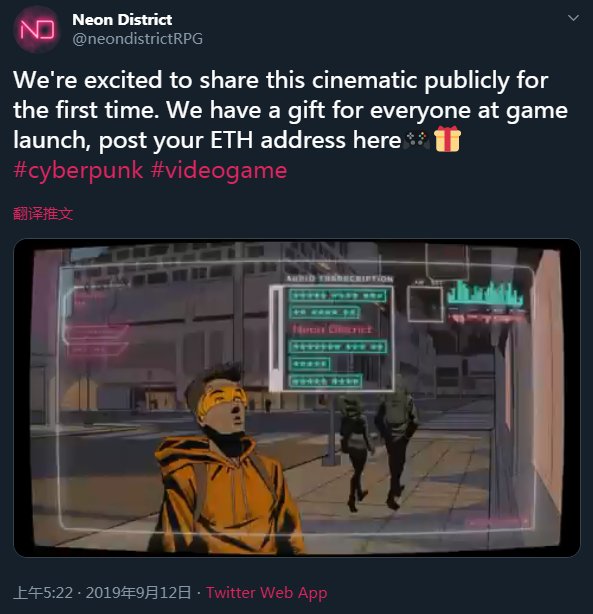Click the 翻译推文 translate tweet link
Image resolution: width=593 pixels, height=614 pixels.
43,213
